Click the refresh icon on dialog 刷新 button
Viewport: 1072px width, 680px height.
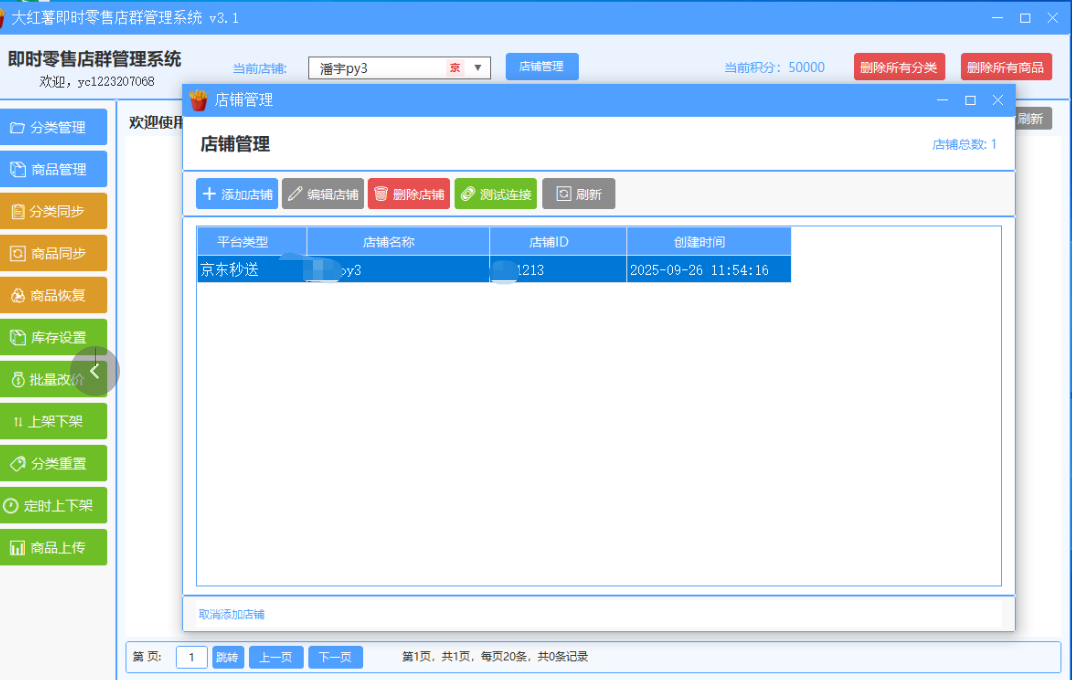click(x=563, y=194)
